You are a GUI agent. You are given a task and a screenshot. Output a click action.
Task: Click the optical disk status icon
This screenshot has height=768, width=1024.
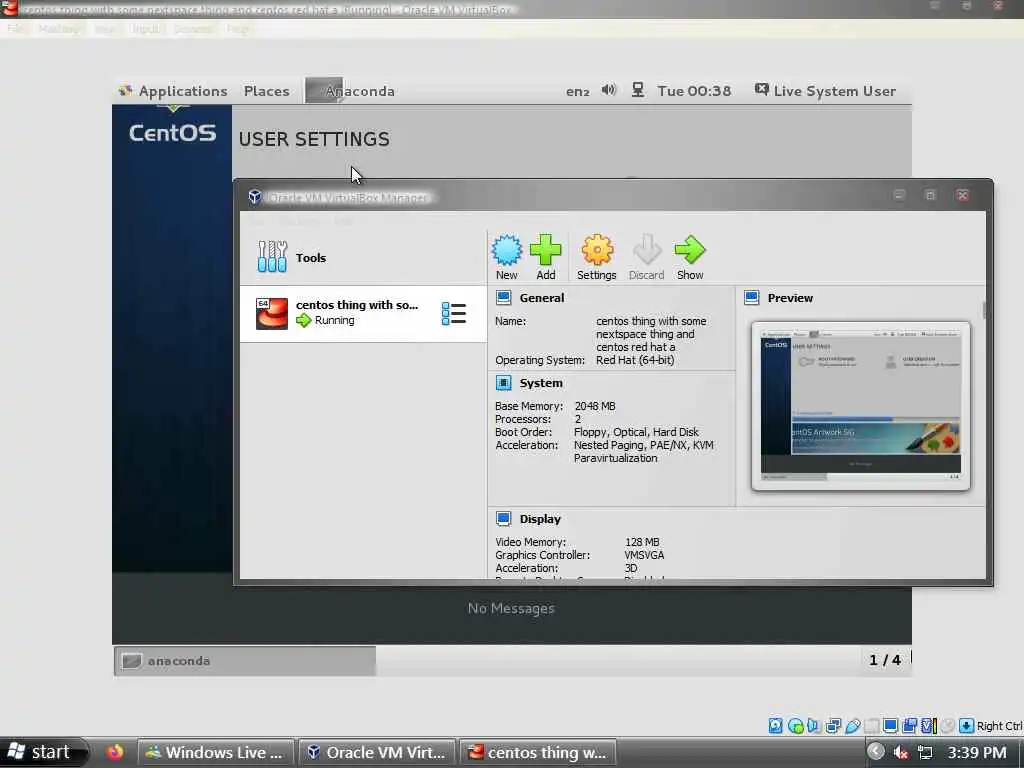pos(795,726)
